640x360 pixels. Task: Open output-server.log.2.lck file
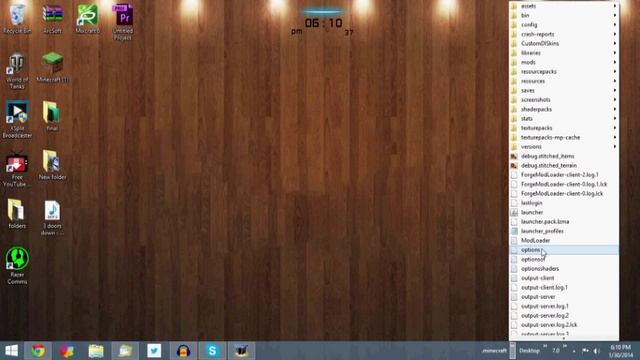point(564,325)
